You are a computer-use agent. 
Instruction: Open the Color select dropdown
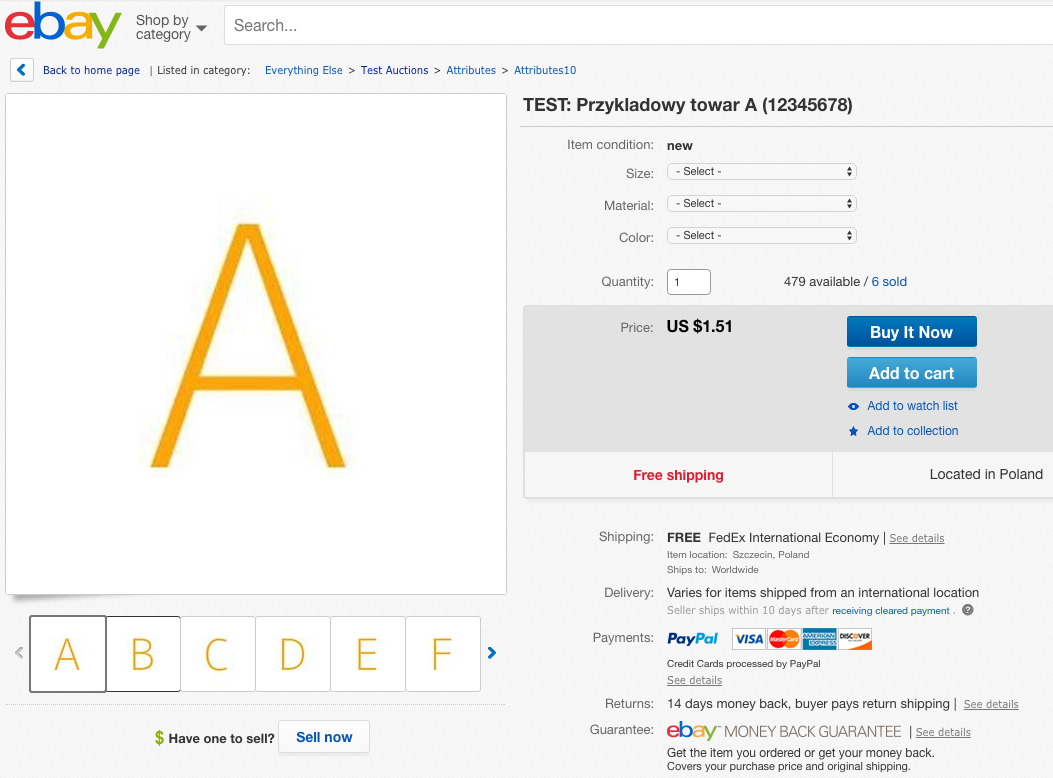click(762, 236)
